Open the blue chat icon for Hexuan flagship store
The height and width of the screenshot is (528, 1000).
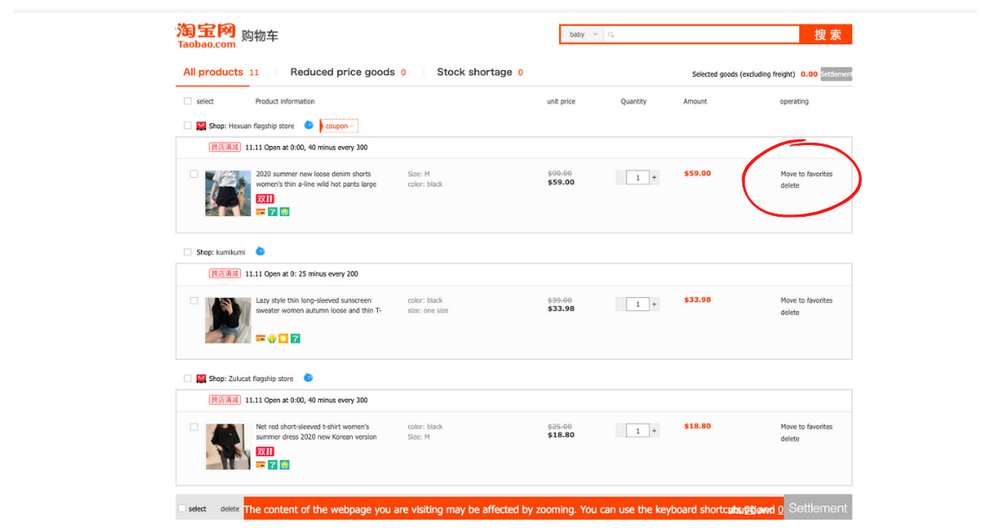[x=309, y=125]
